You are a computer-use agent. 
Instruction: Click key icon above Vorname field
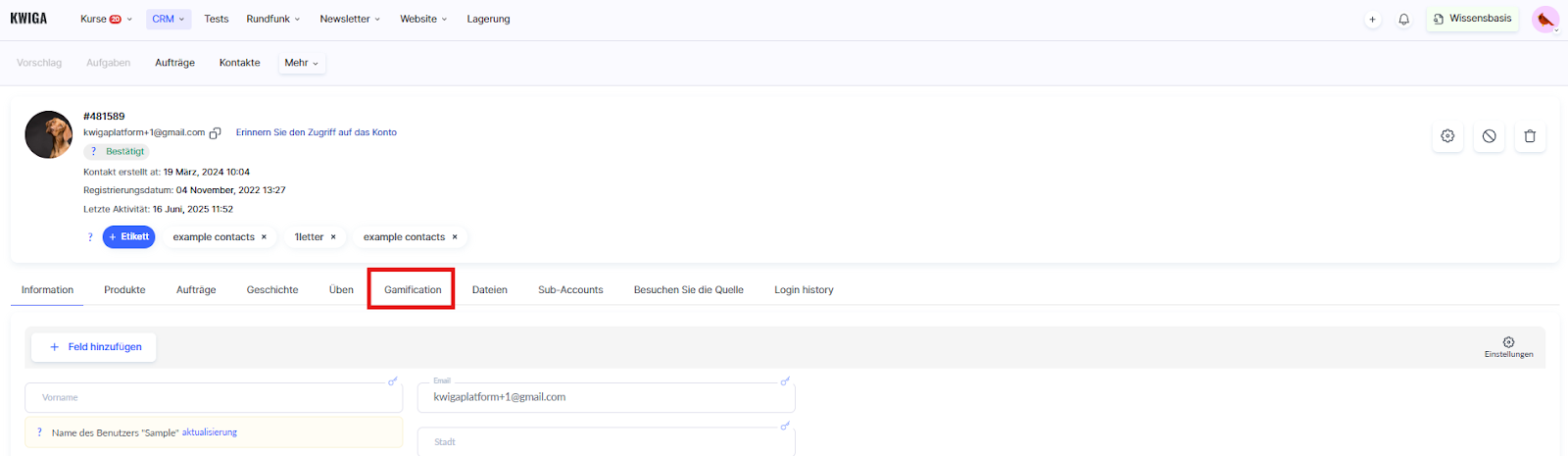[393, 381]
